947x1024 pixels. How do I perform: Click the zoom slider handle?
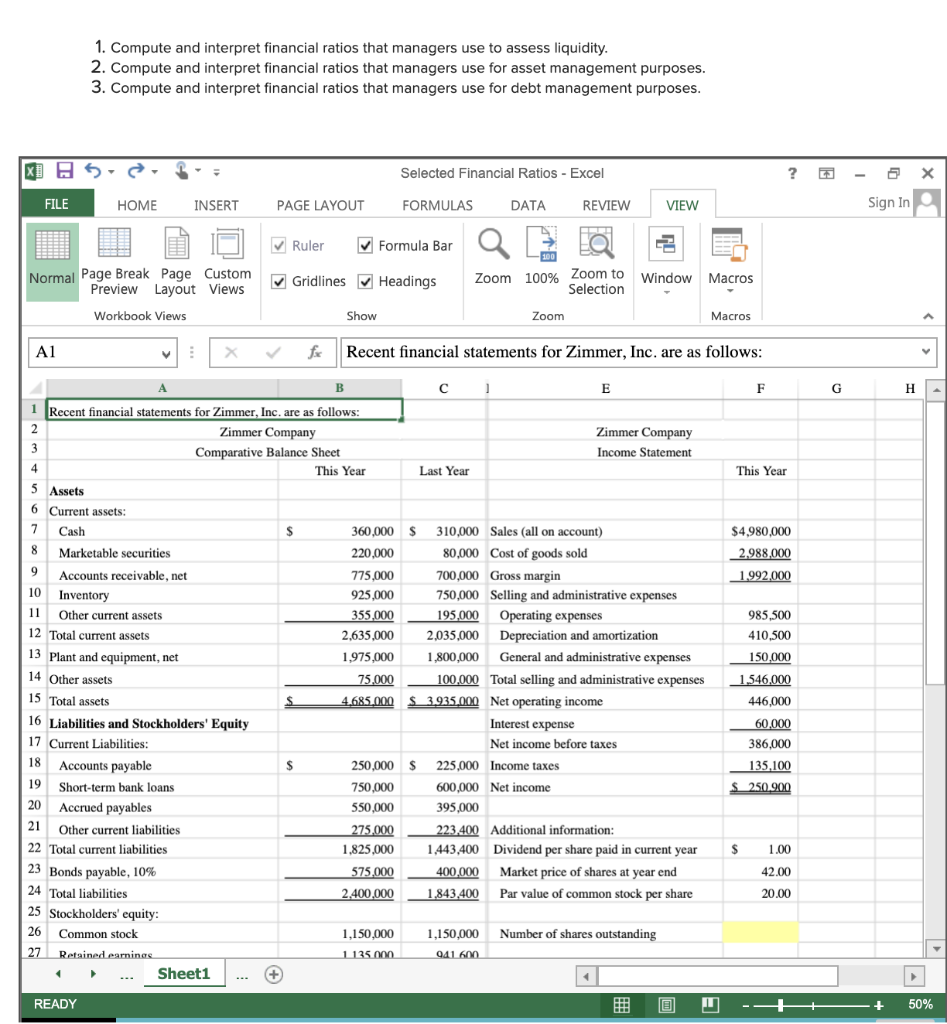(780, 1005)
